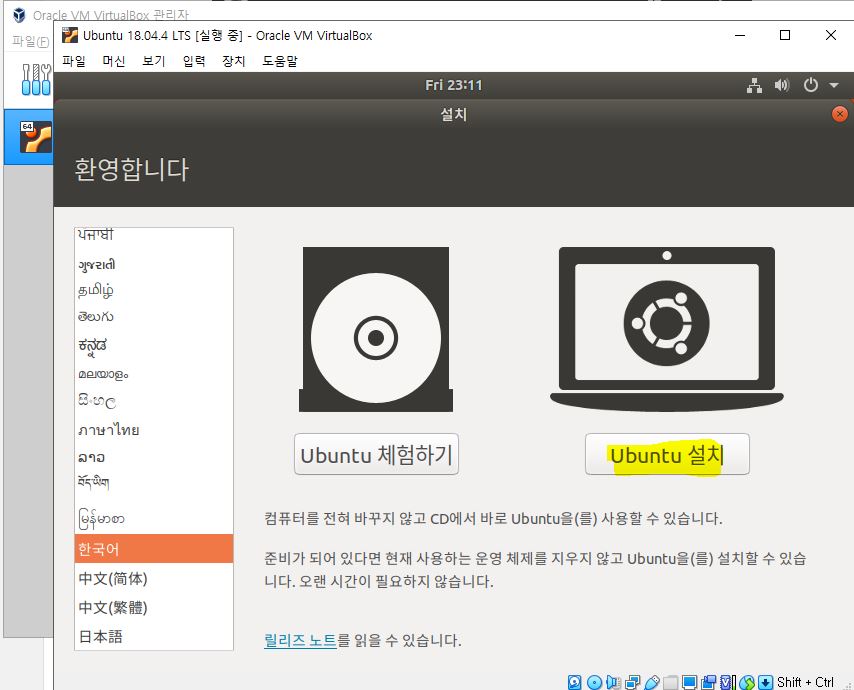854x690 pixels.
Task: Select ภาษาไทย in the language list
Action: [154, 430]
